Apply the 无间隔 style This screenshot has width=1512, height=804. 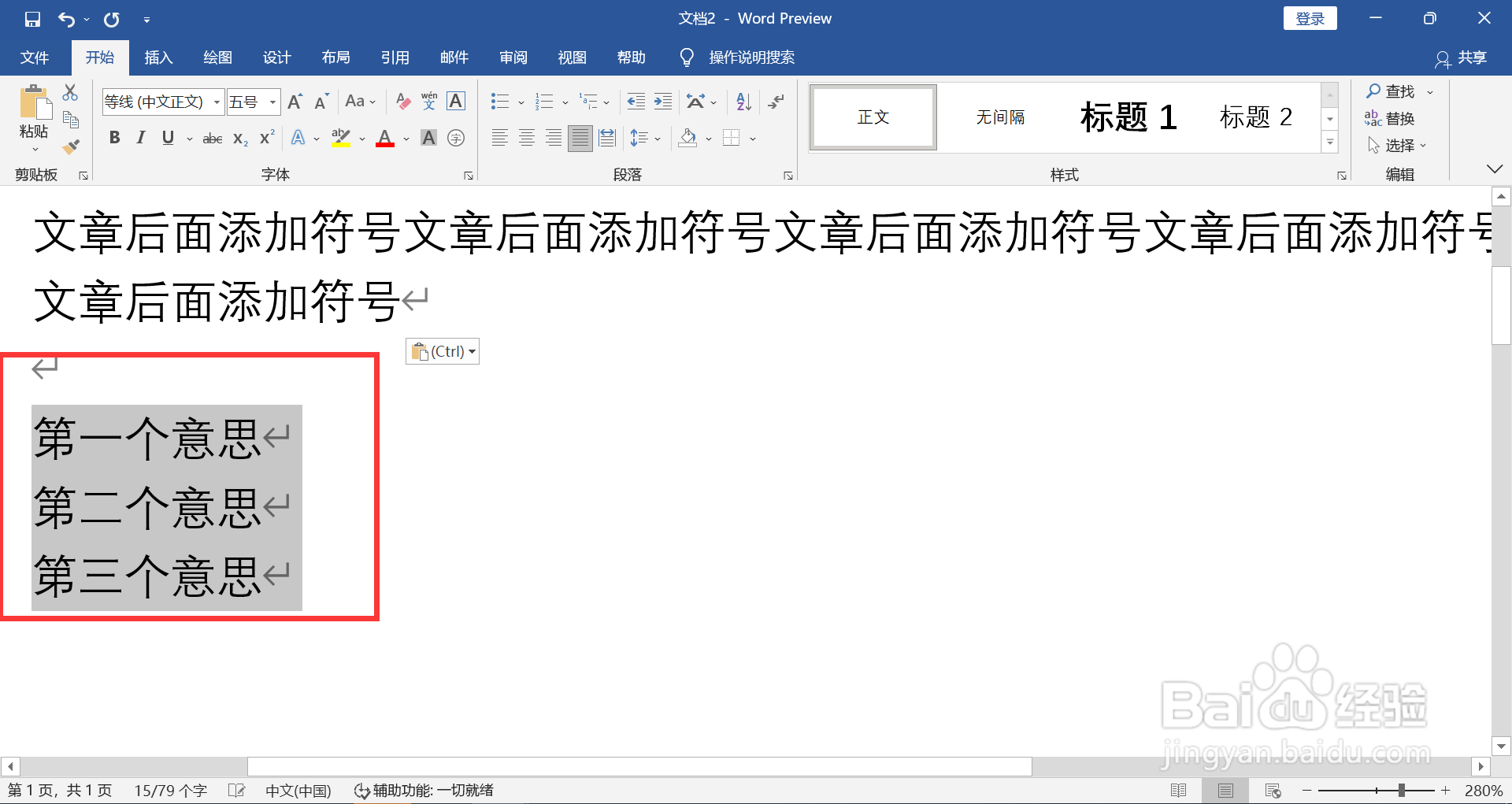[1000, 117]
